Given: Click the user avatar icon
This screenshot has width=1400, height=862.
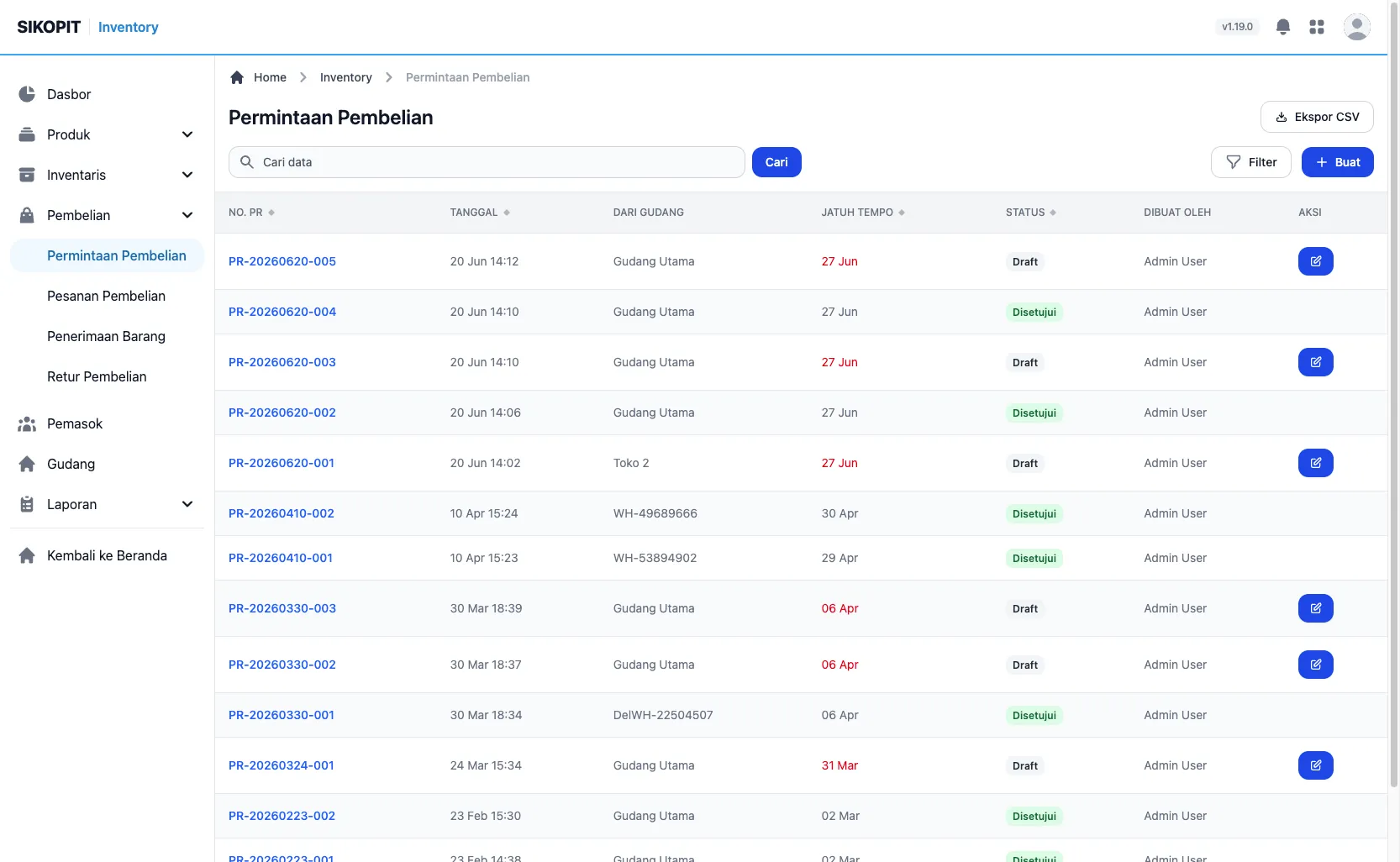Looking at the screenshot, I should pyautogui.click(x=1356, y=27).
